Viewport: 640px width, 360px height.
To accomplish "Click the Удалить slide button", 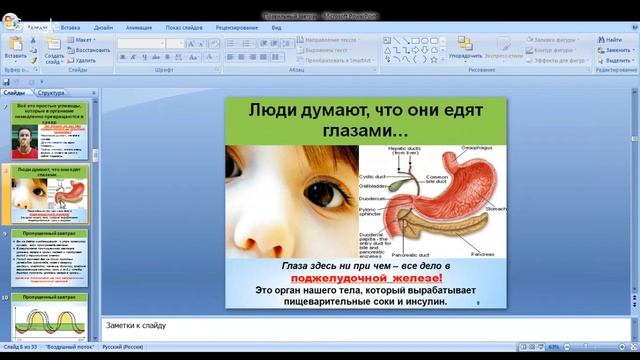I will [81, 60].
